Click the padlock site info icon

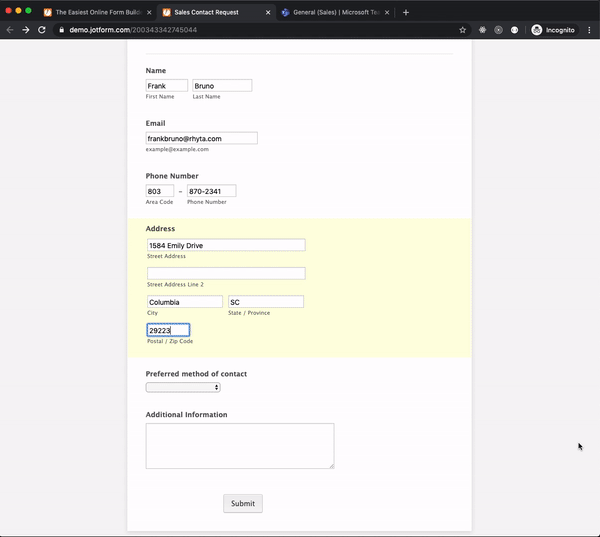[60, 30]
